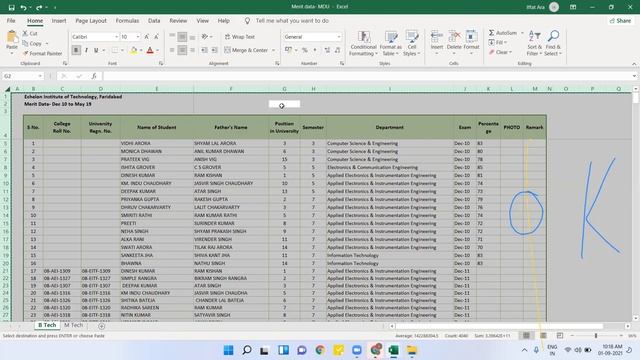Image resolution: width=640 pixels, height=360 pixels.
Task: Copy the selection using Copy button
Action: click(32, 43)
